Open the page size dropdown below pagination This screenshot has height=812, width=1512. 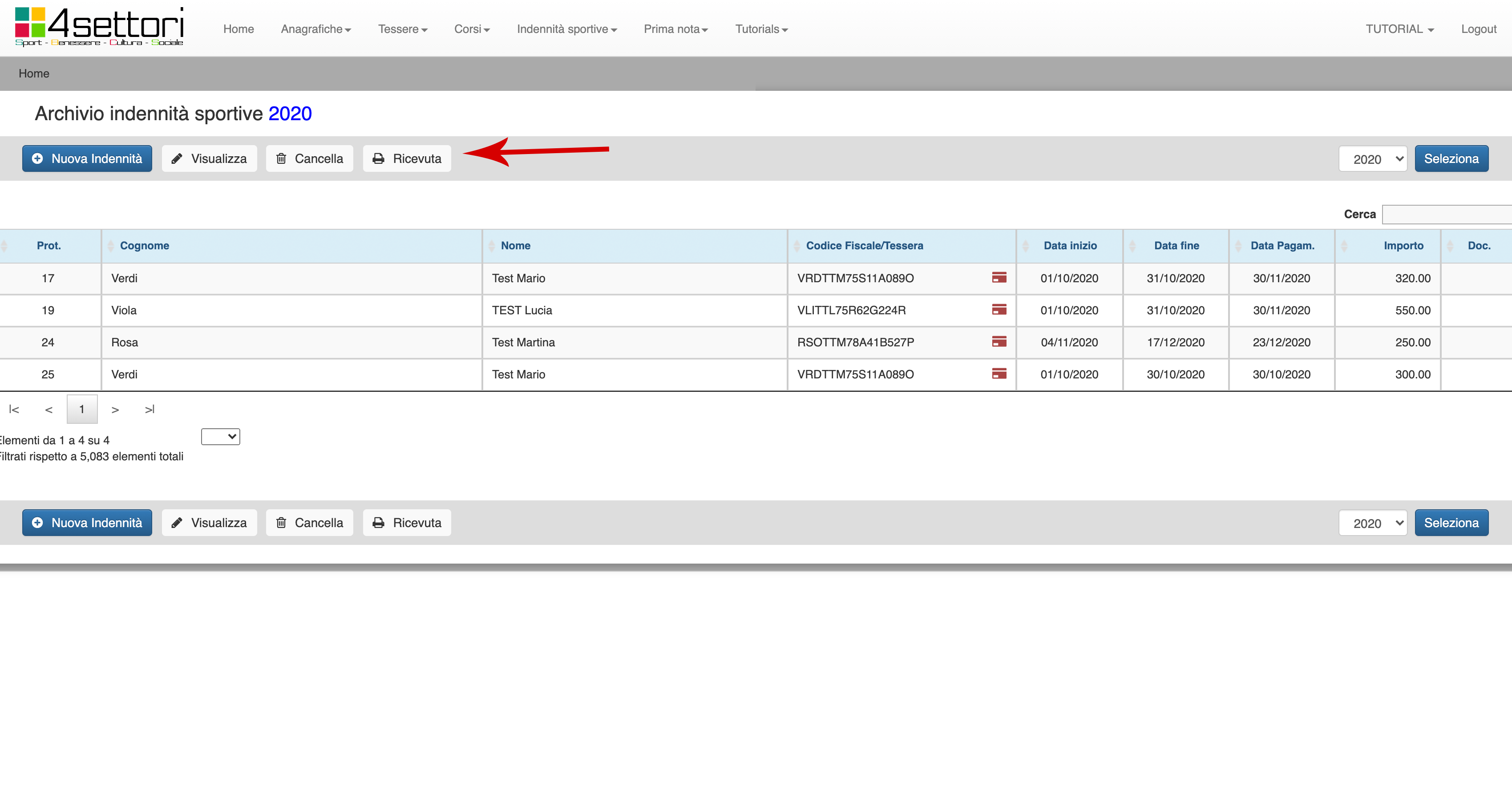click(x=220, y=436)
